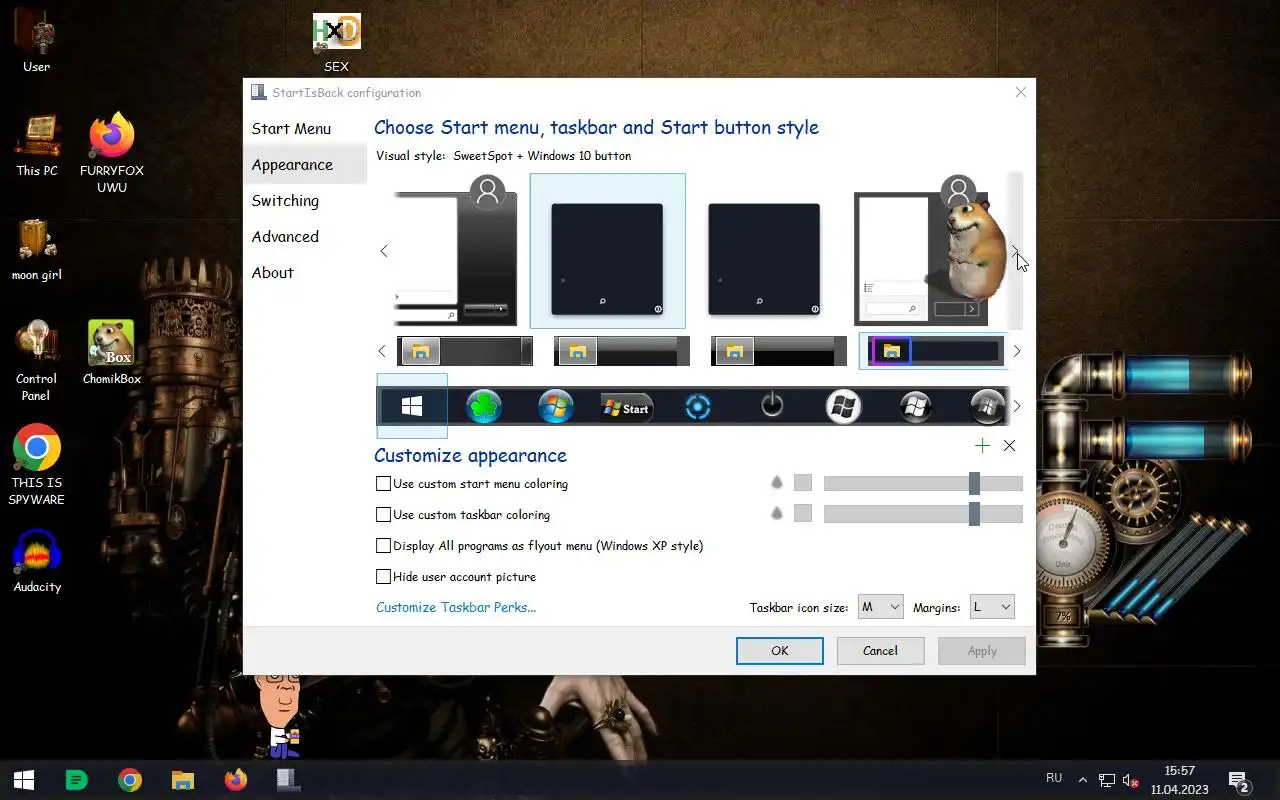Select the purple-accent taskbar style thumbnail

(x=934, y=351)
